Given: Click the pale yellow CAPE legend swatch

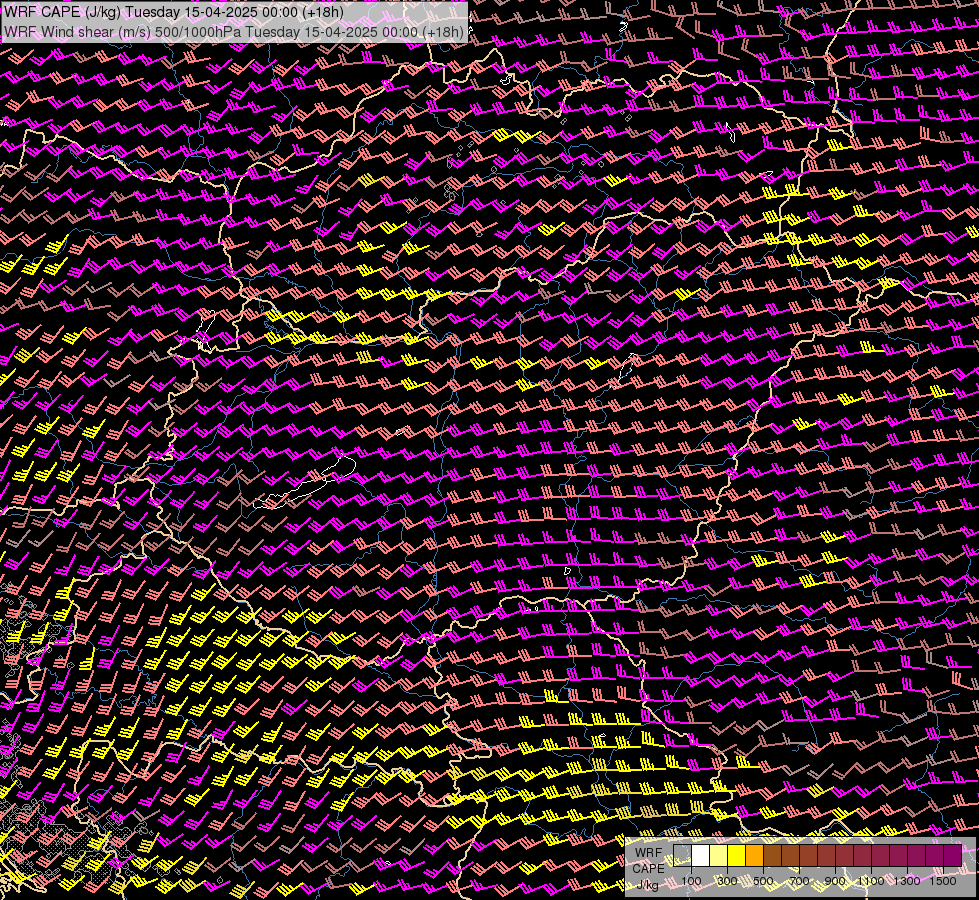Looking at the screenshot, I should point(719,856).
